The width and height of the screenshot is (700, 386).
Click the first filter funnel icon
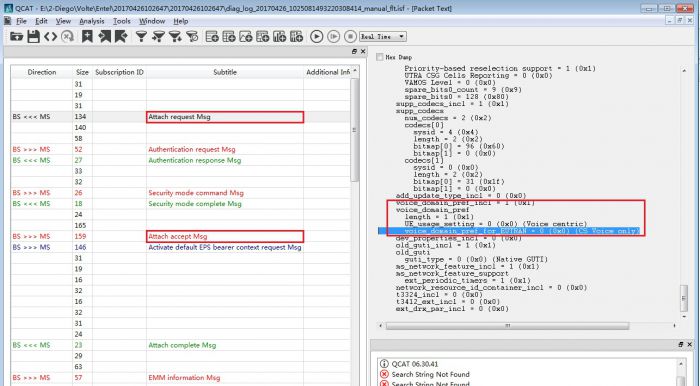[x=141, y=37]
